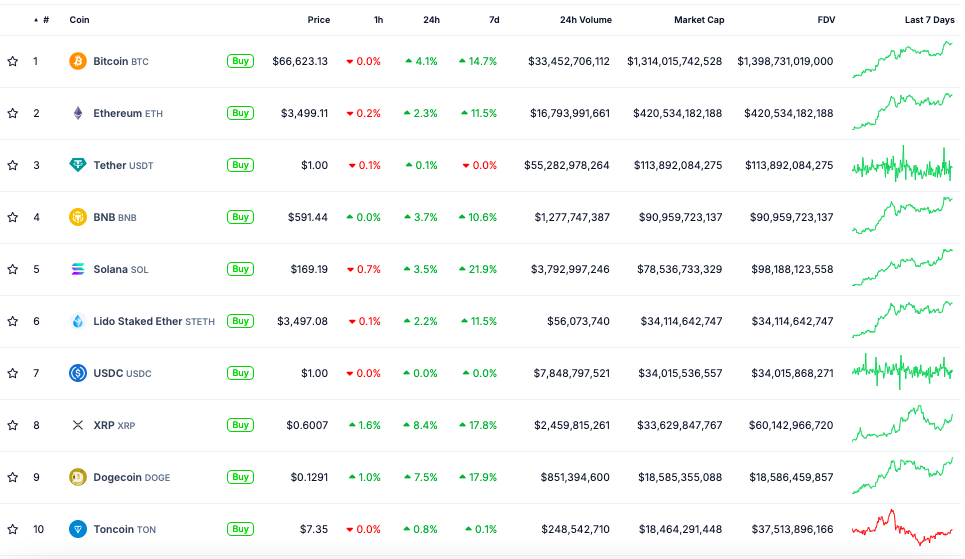The height and width of the screenshot is (559, 965).
Task: Toggle the favorite star for XRP
Action: tap(13, 425)
